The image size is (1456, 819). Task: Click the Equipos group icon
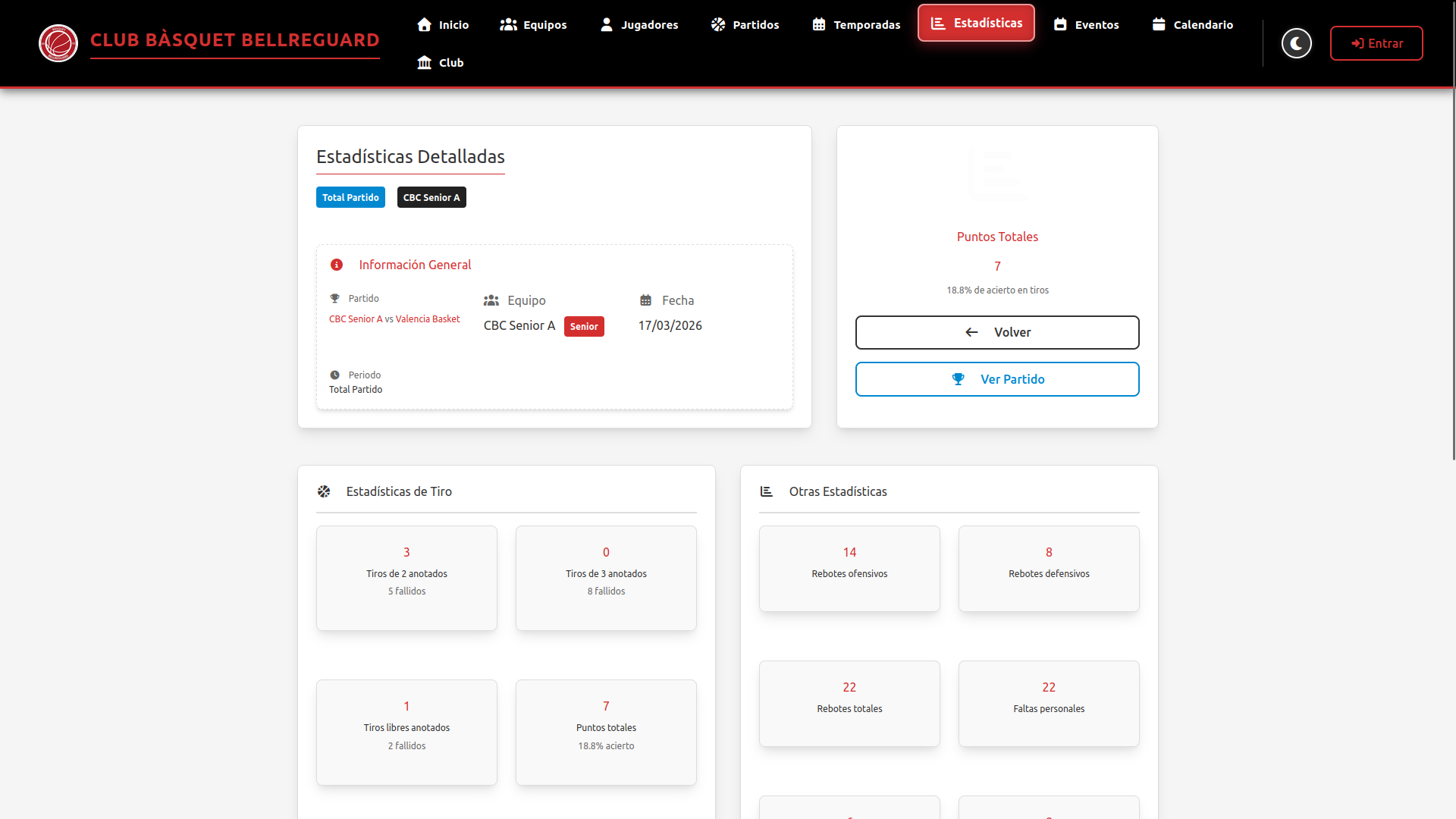pos(508,24)
